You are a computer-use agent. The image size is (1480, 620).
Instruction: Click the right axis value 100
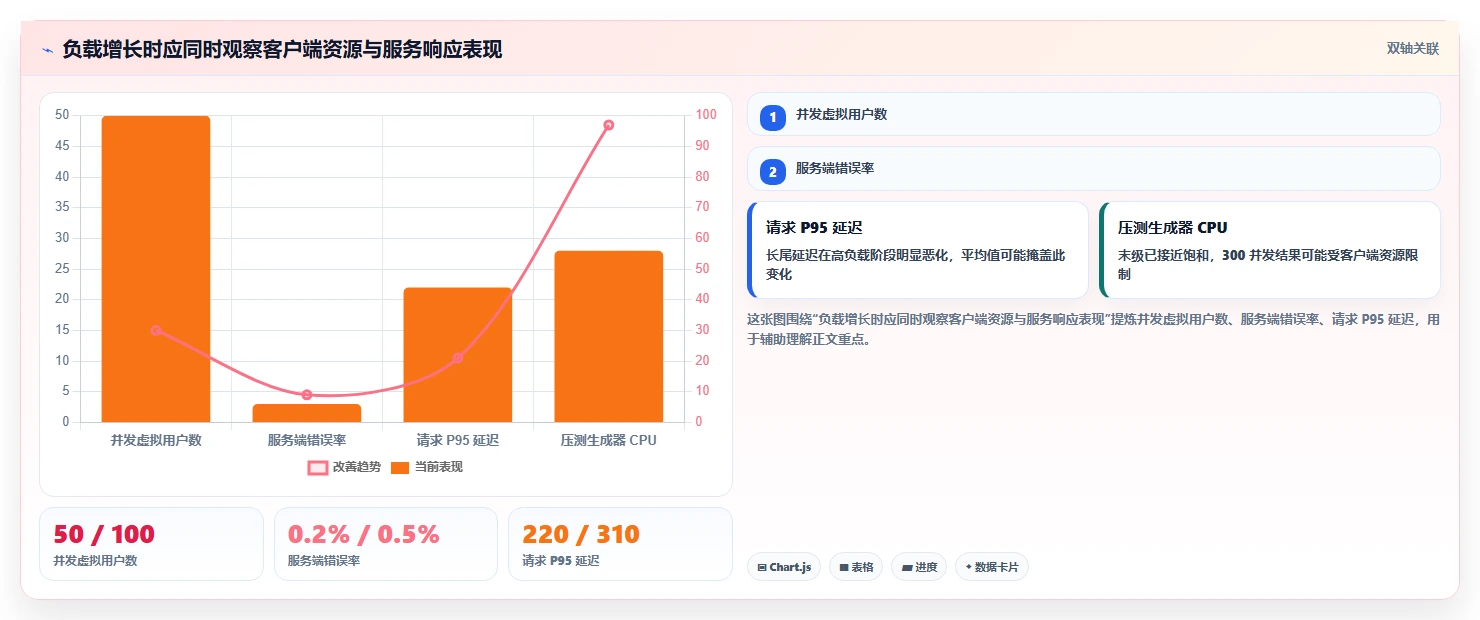tap(706, 115)
